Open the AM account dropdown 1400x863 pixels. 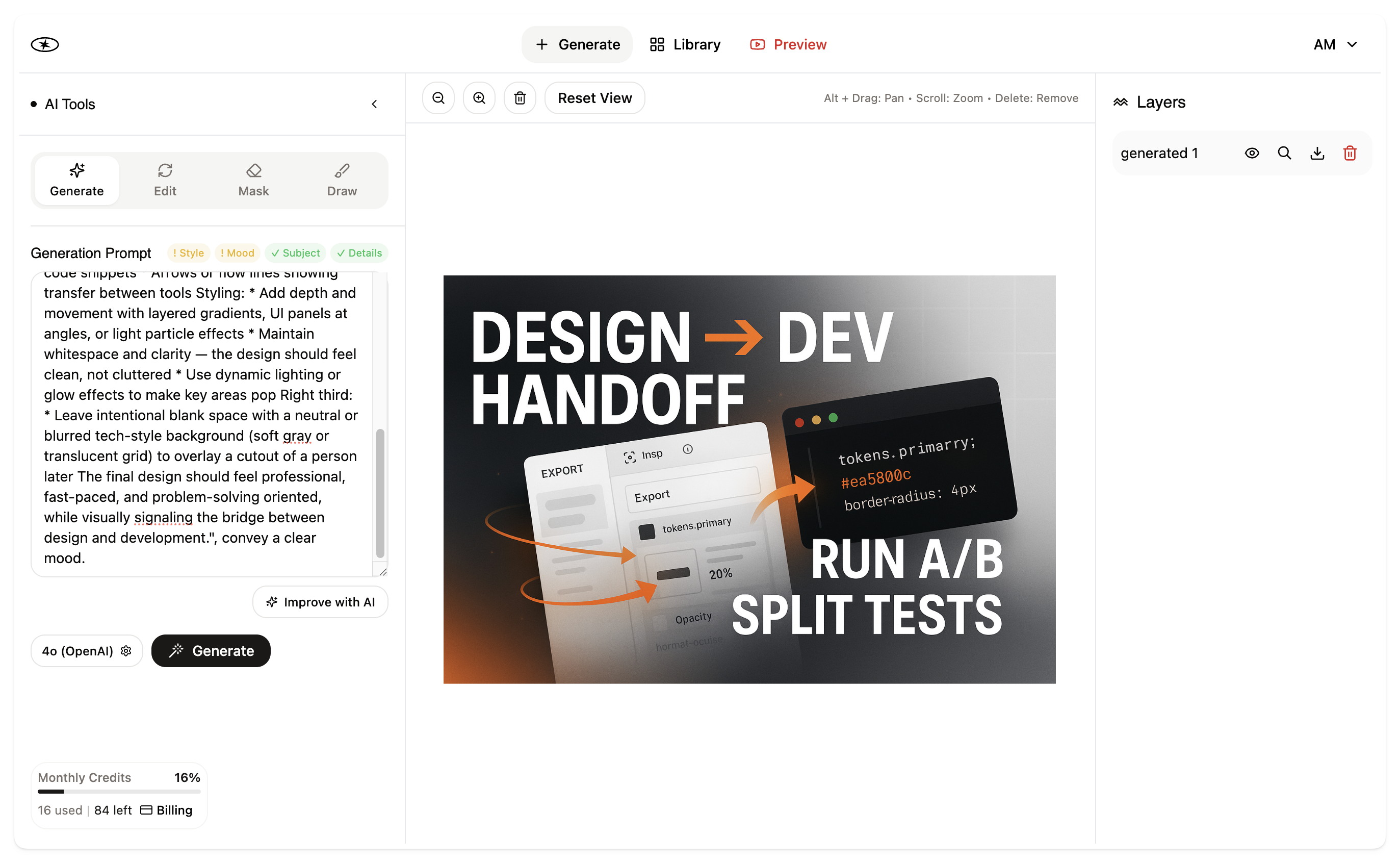coord(1335,44)
